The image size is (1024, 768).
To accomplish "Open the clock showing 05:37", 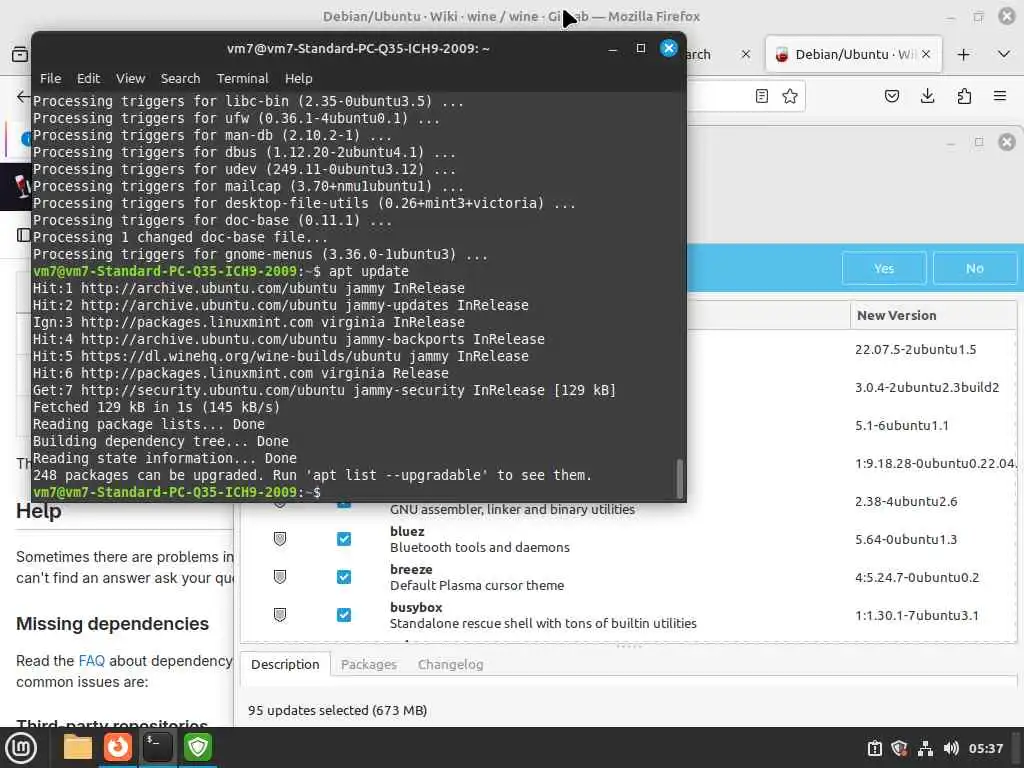I will 985,748.
